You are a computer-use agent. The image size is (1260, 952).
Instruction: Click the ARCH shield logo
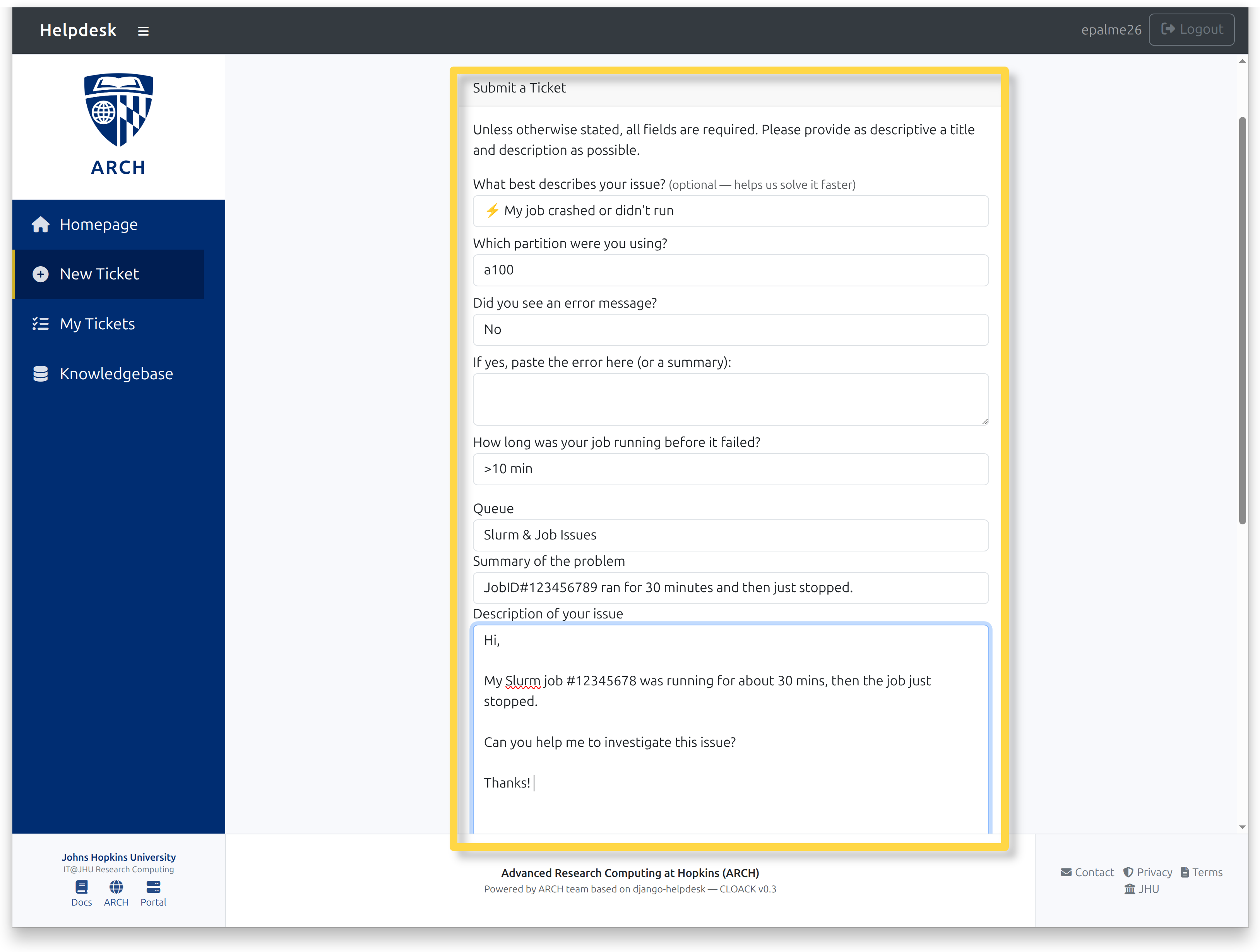[x=118, y=110]
